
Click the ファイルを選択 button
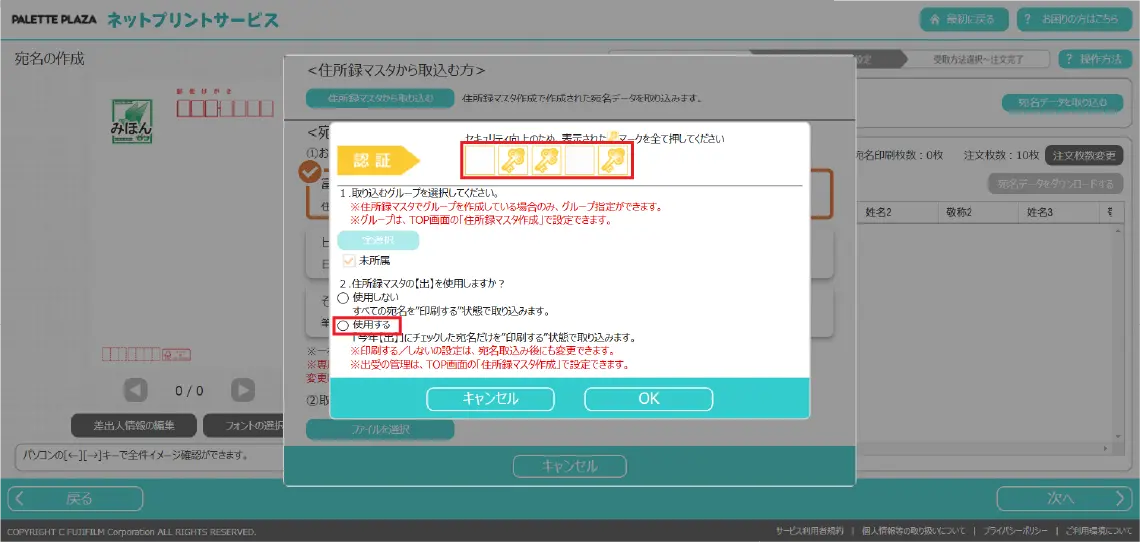tap(380, 430)
